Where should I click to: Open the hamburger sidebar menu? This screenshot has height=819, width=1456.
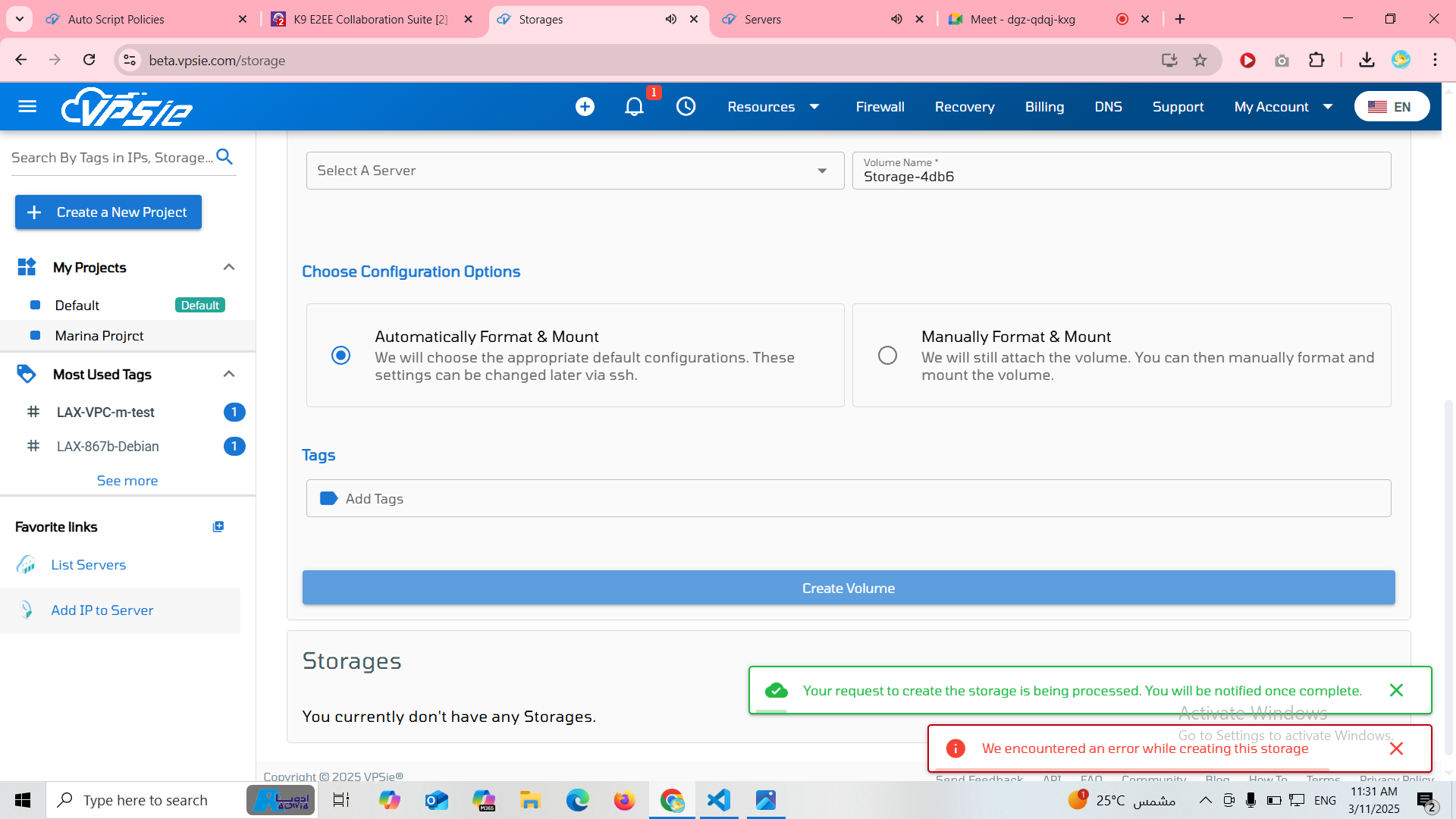tap(27, 107)
